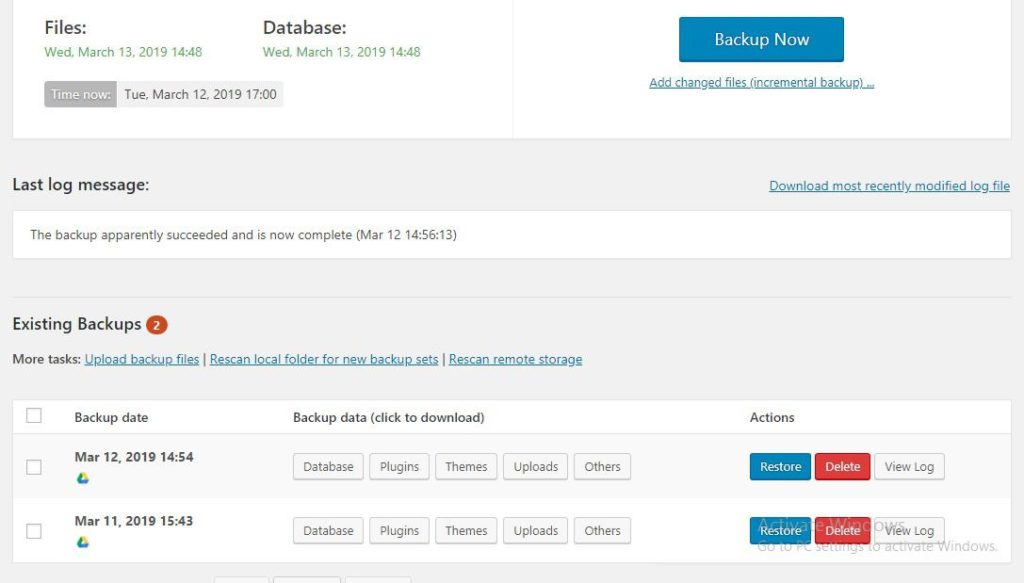1024x583 pixels.
Task: Delete the Mar 12, 2019 backup
Action: click(x=842, y=467)
